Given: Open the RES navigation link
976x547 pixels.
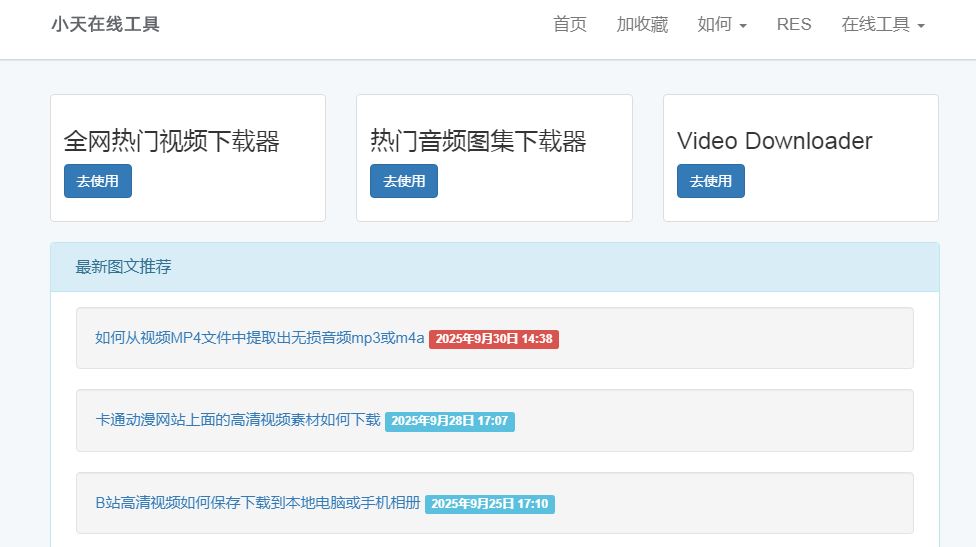Looking at the screenshot, I should (x=794, y=24).
